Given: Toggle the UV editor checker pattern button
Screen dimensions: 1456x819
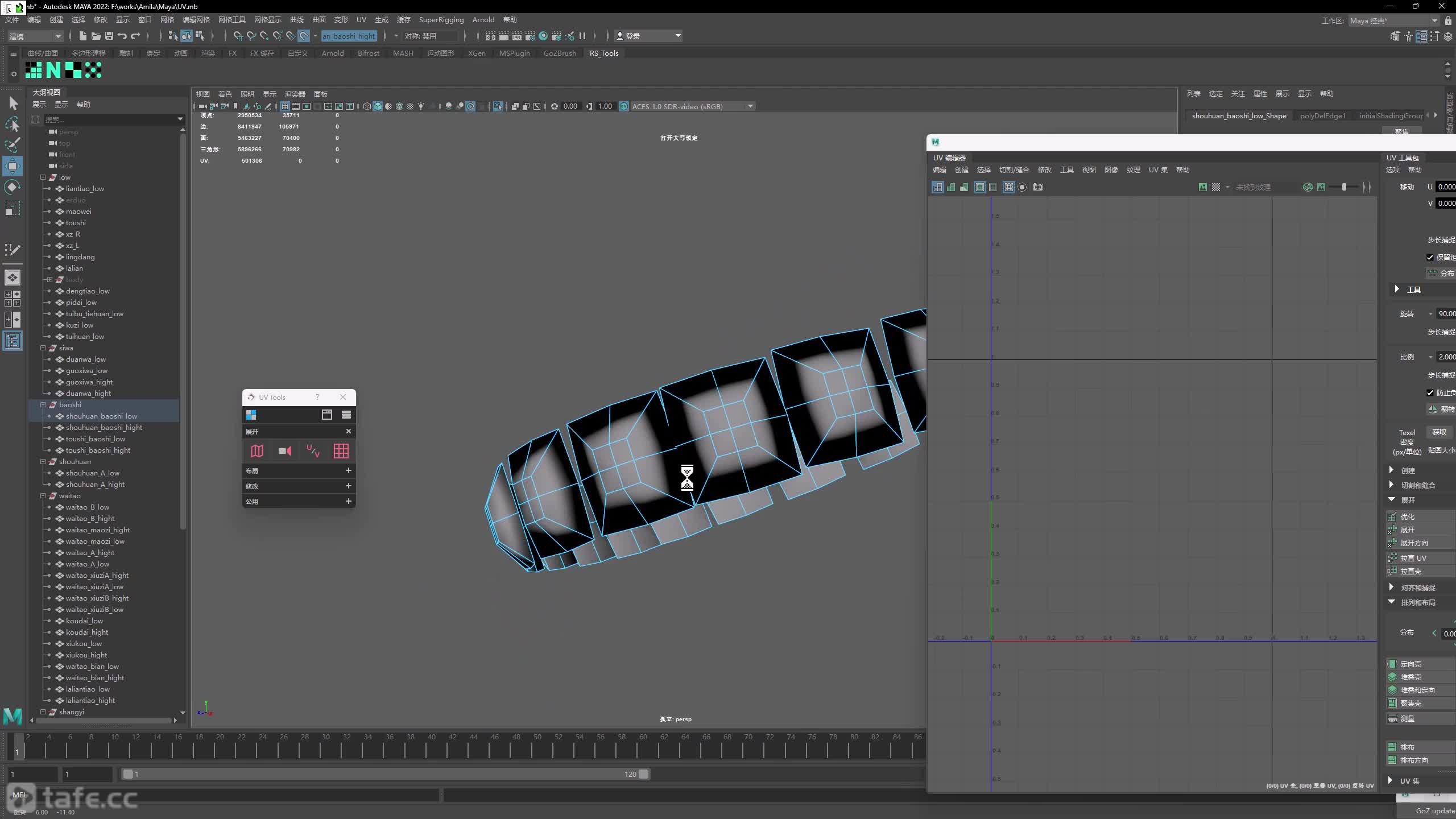Looking at the screenshot, I should pyautogui.click(x=1216, y=187).
